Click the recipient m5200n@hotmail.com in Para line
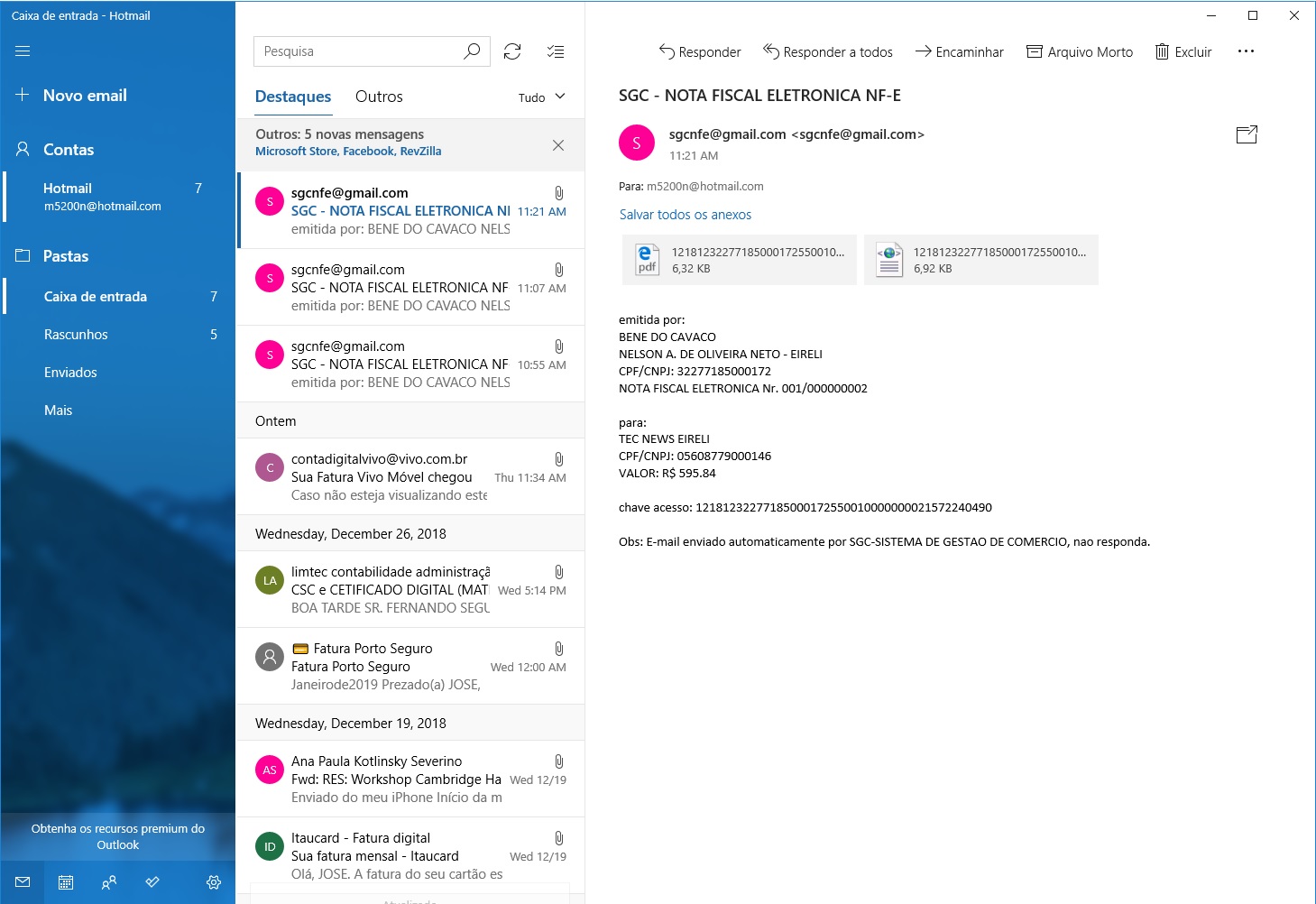The image size is (1316, 904). [x=705, y=187]
